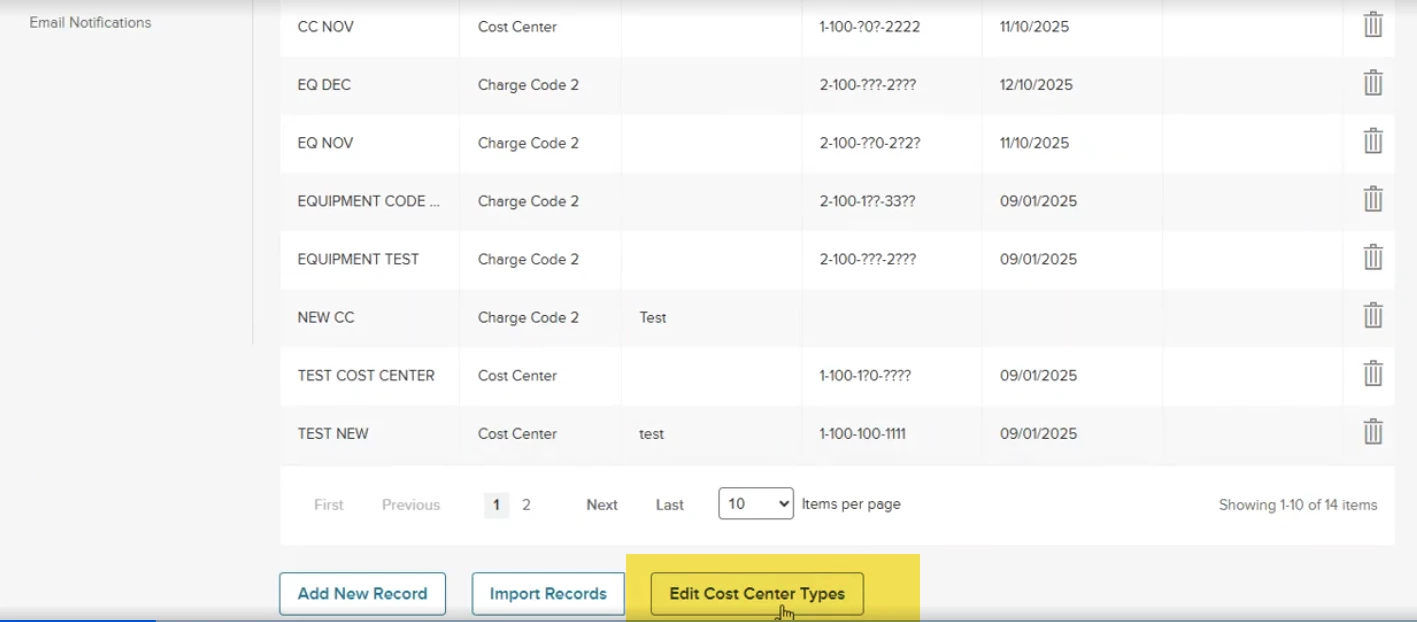Select the NEW CC name cell

point(370,317)
